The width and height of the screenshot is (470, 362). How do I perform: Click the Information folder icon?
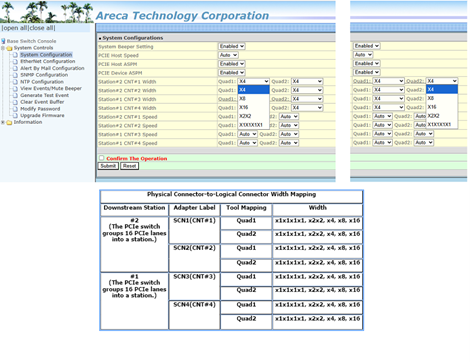coord(9,122)
